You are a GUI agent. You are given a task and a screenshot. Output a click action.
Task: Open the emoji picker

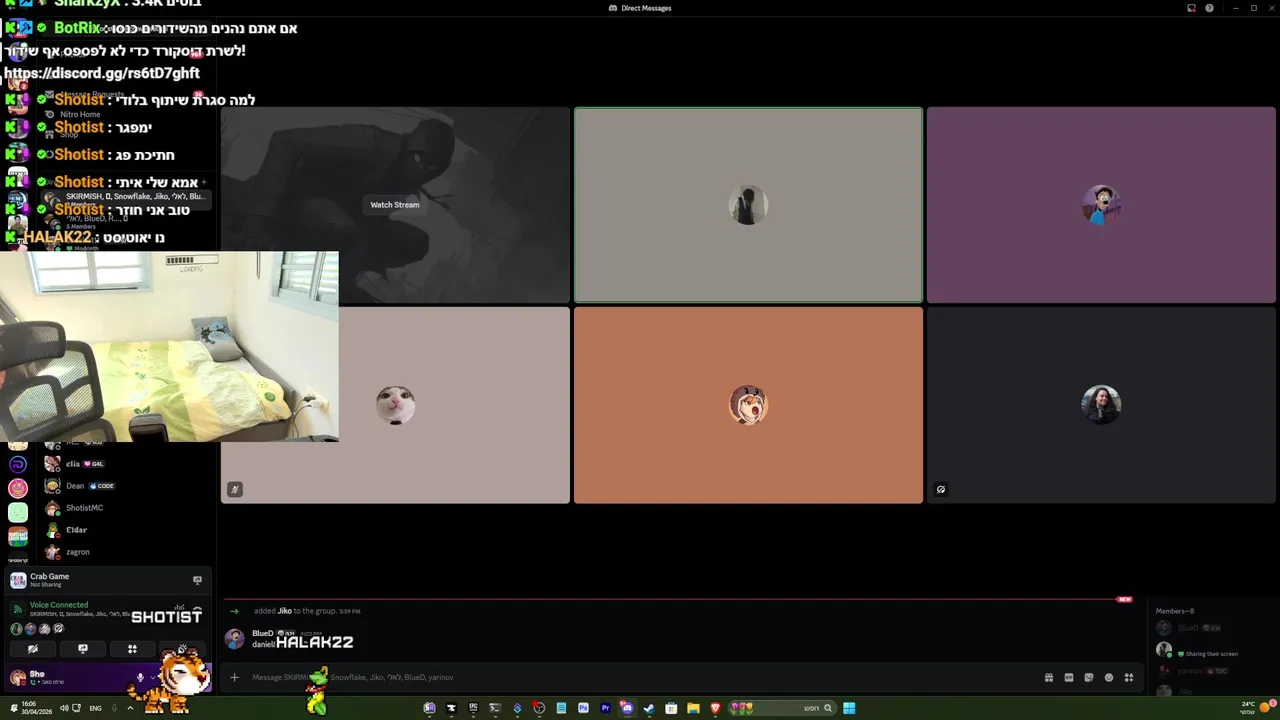point(1109,677)
